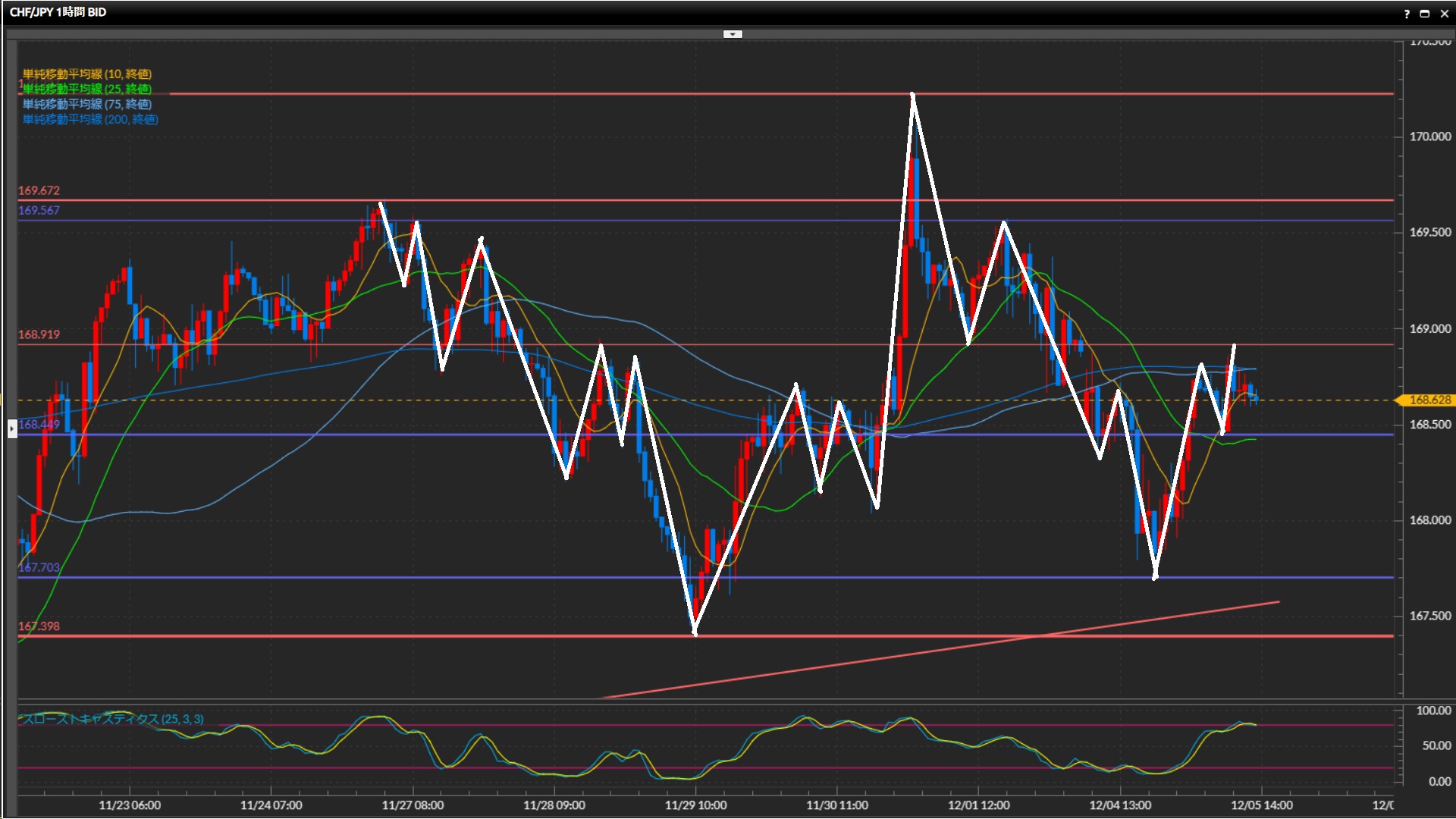Expand the left side panel arrow
The image size is (1456, 819).
[11, 429]
